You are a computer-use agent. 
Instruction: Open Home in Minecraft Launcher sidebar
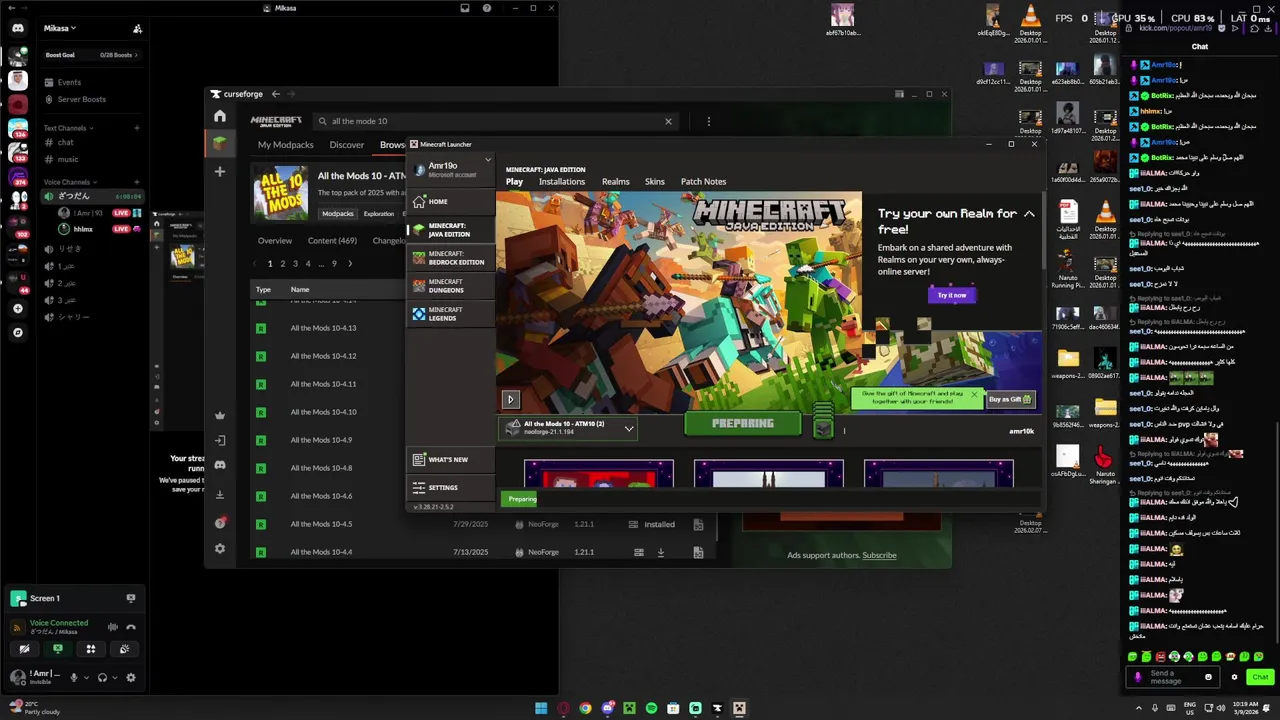[450, 201]
